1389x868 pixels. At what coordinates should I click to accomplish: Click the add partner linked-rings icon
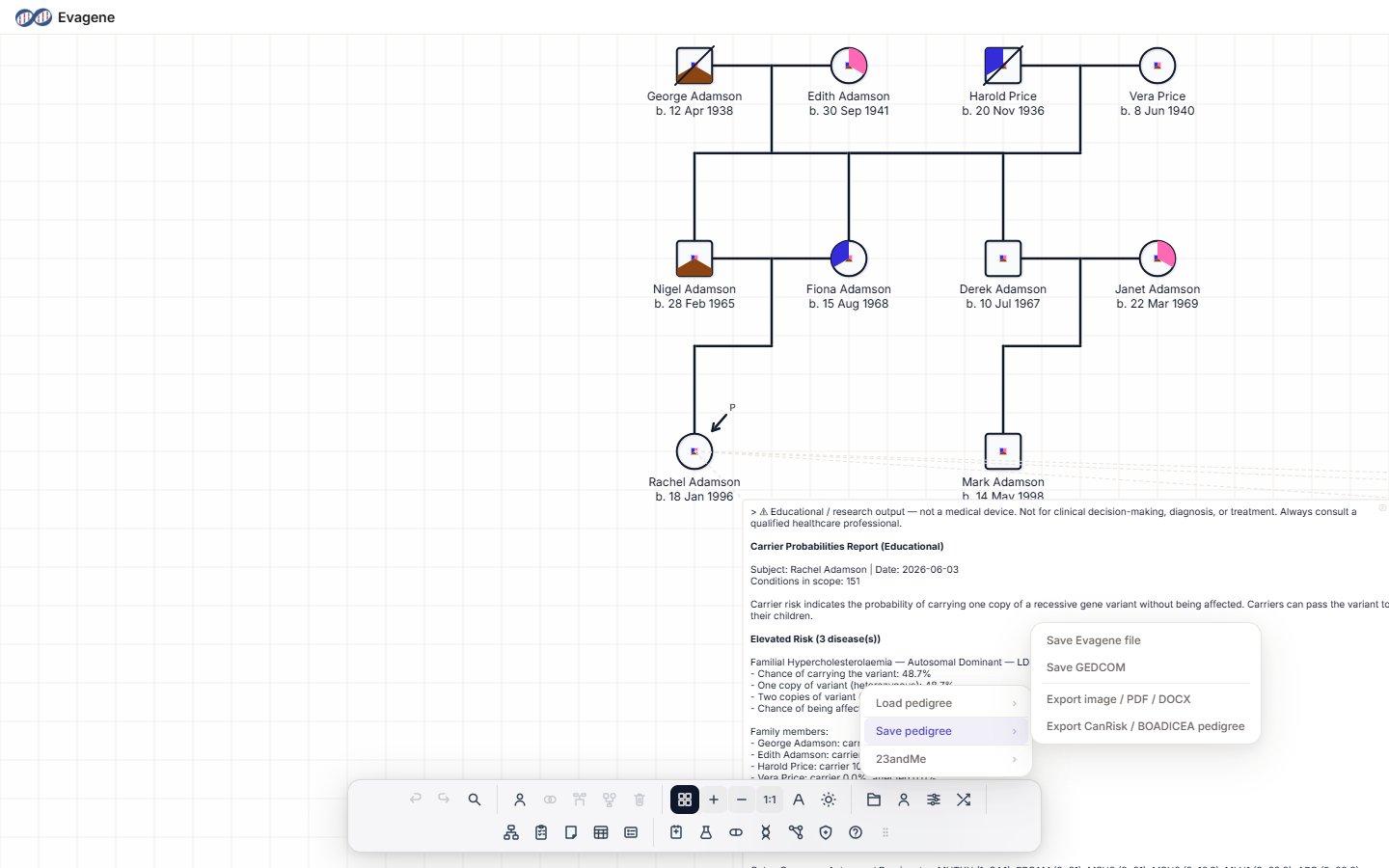pyautogui.click(x=550, y=800)
